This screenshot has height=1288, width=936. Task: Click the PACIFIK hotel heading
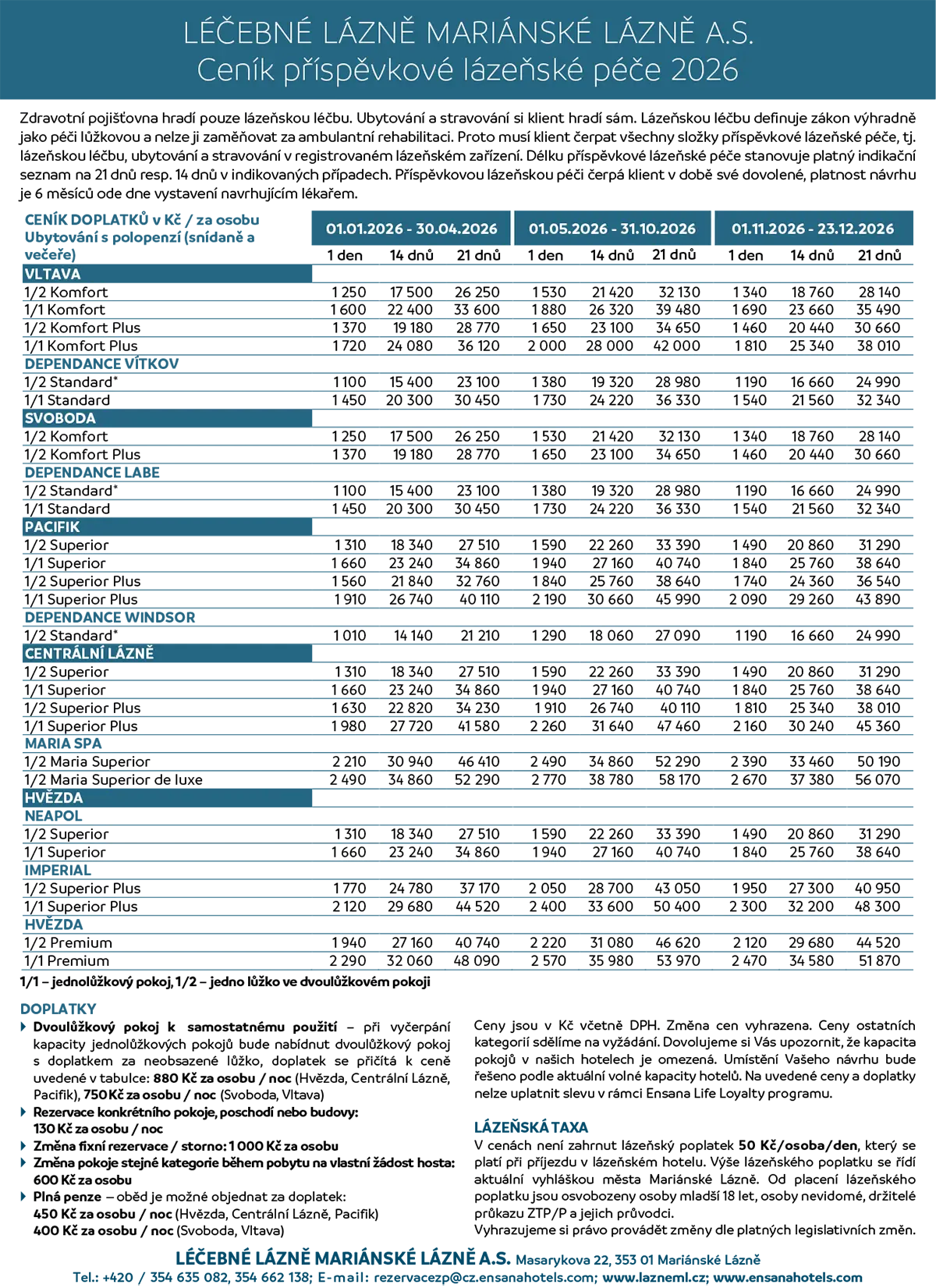point(52,527)
